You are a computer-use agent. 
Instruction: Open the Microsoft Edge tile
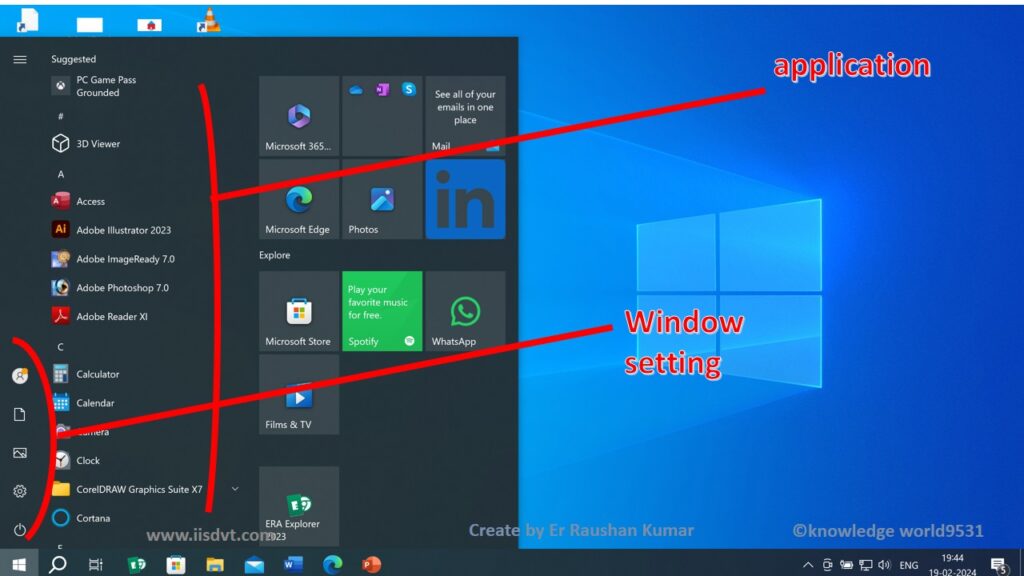[x=298, y=200]
